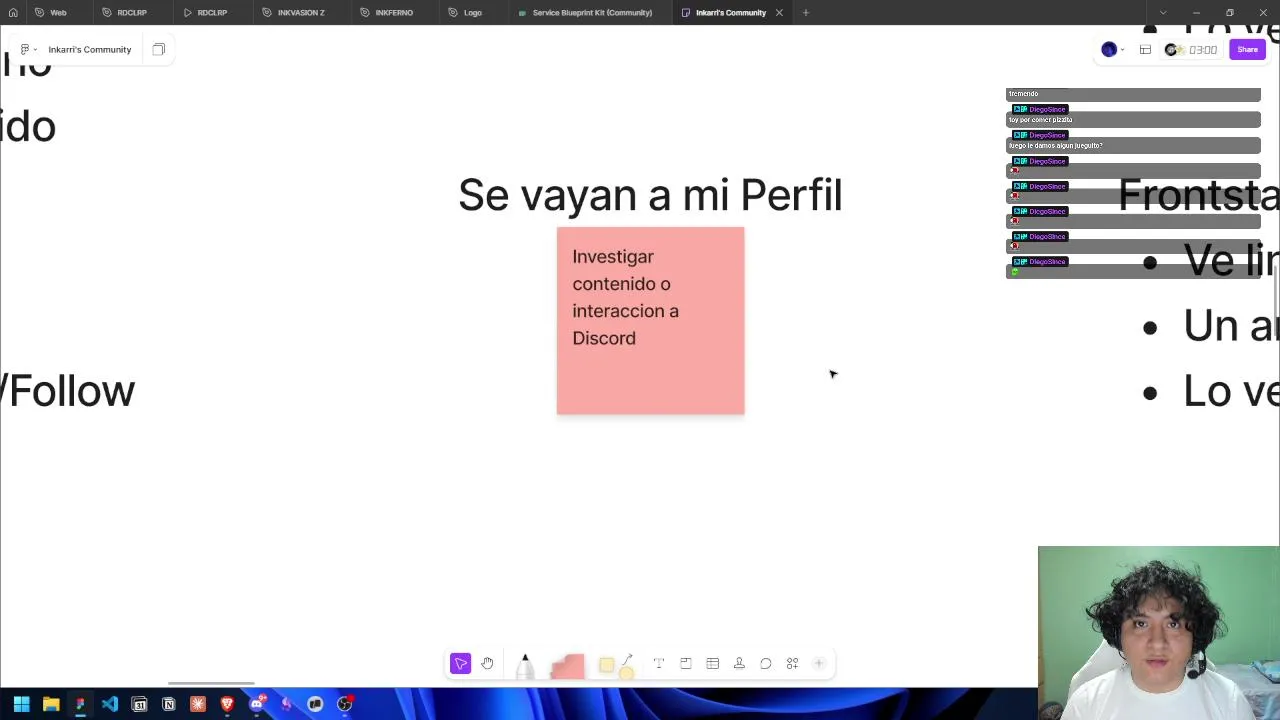Open user avatar dropdown
The width and height of the screenshot is (1280, 720).
tap(1112, 49)
